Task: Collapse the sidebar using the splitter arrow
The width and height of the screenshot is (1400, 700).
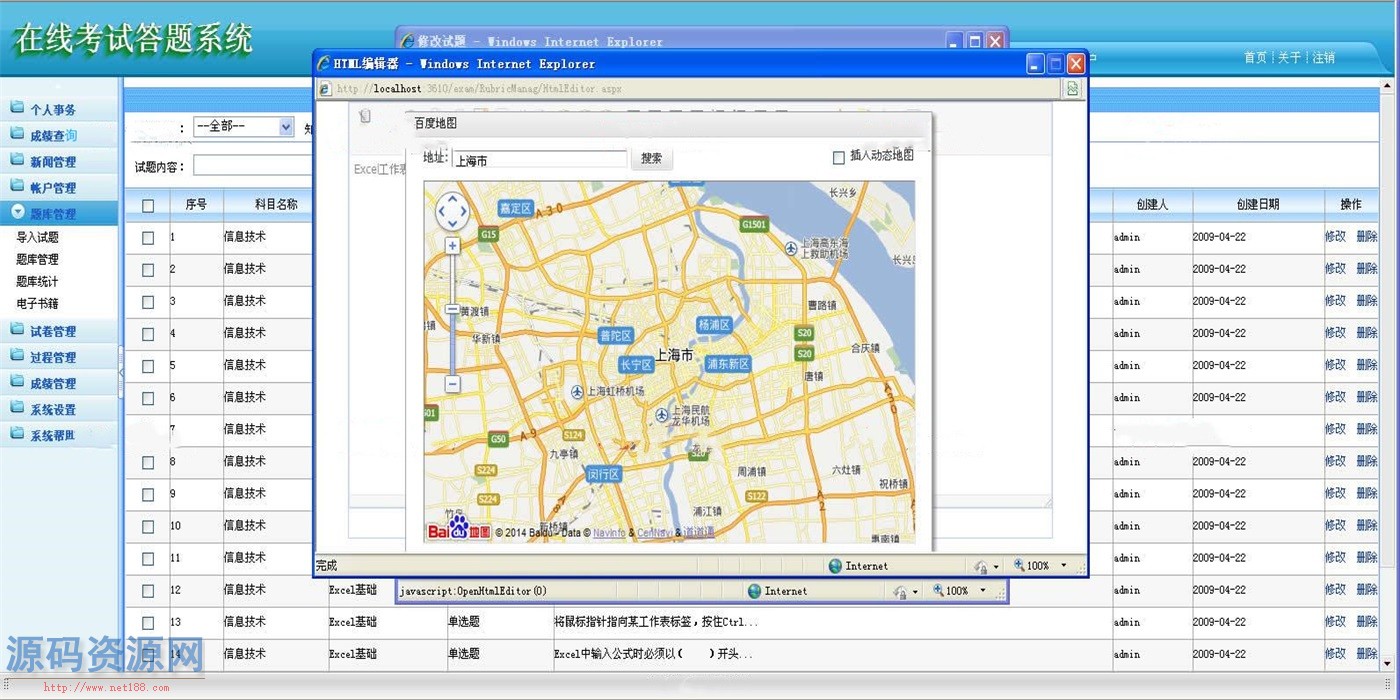Action: [121, 372]
